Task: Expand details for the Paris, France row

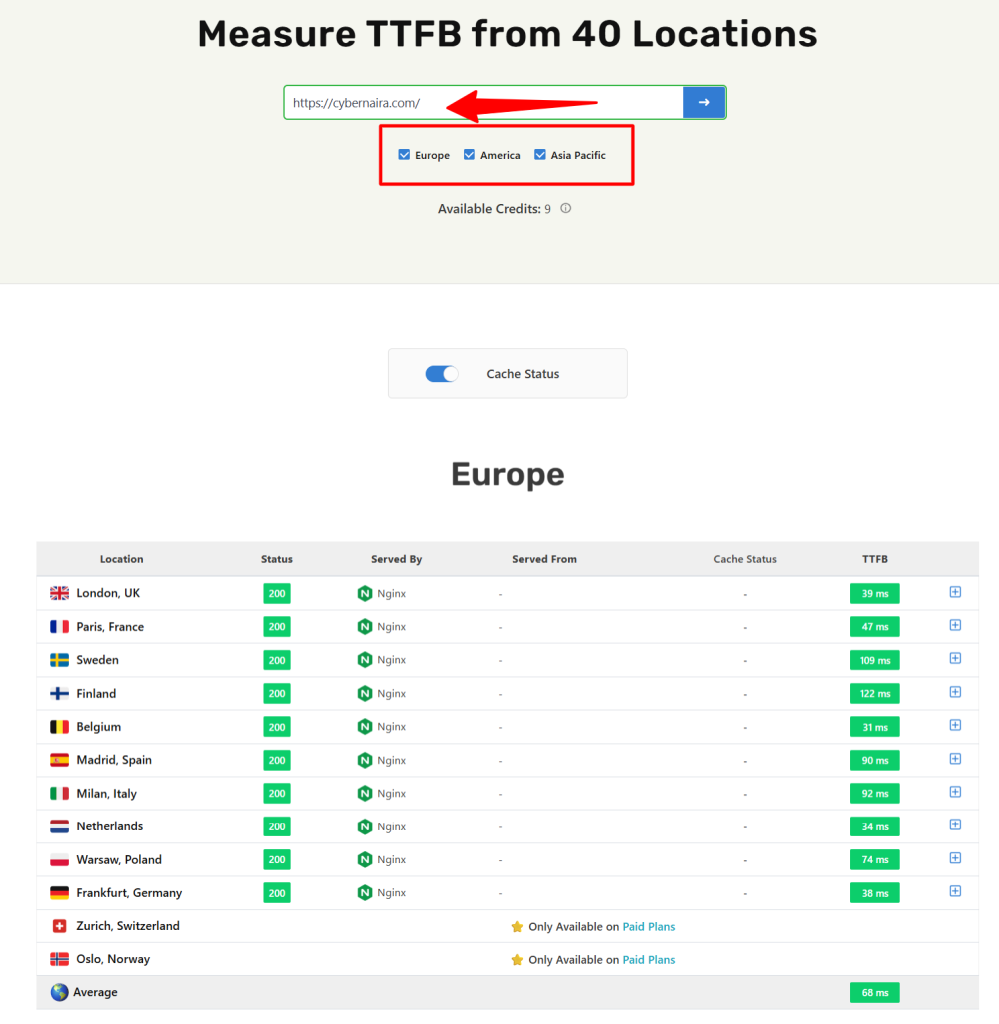Action: click(955, 625)
